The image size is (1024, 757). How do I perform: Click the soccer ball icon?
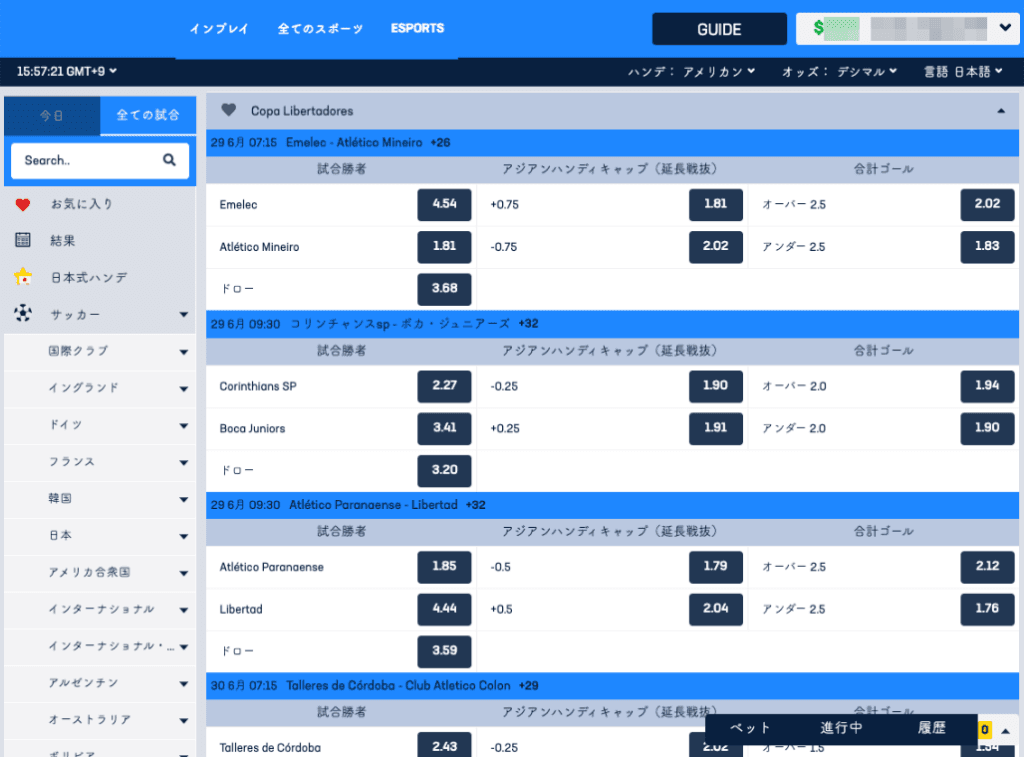[x=23, y=314]
